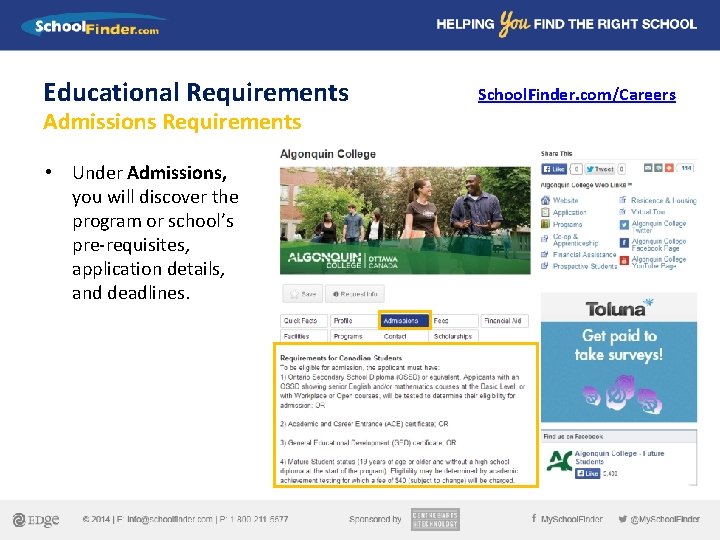Open the MySchoolFinder Facebook link

572,519
